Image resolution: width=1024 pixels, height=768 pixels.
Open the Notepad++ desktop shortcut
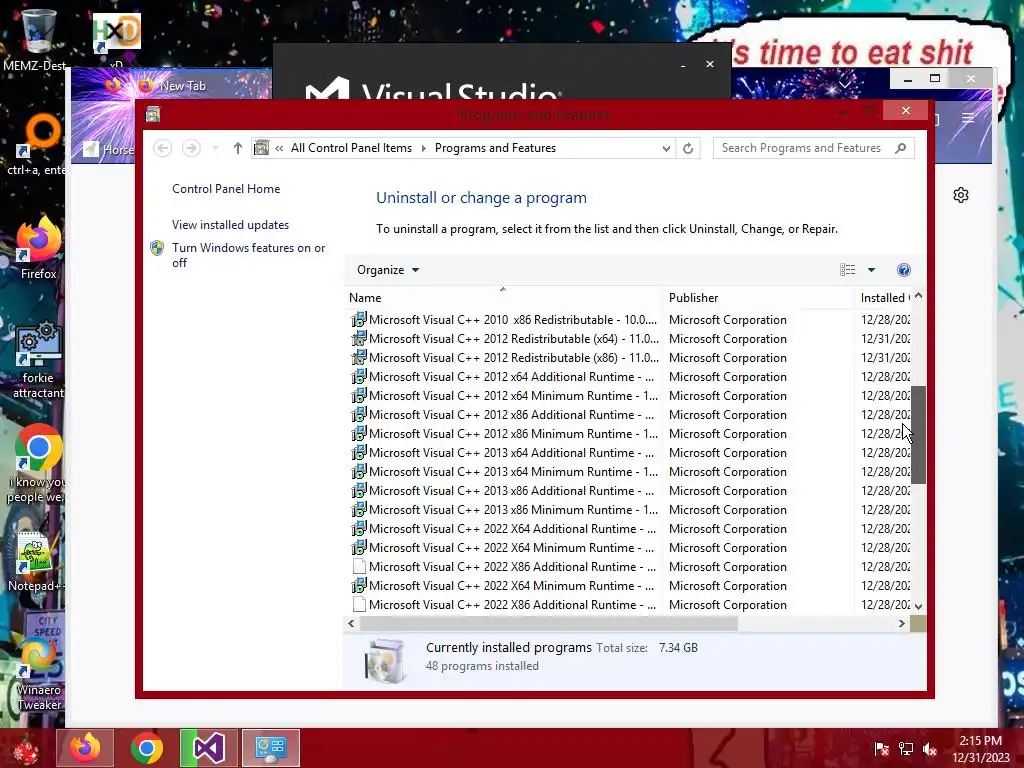36,562
